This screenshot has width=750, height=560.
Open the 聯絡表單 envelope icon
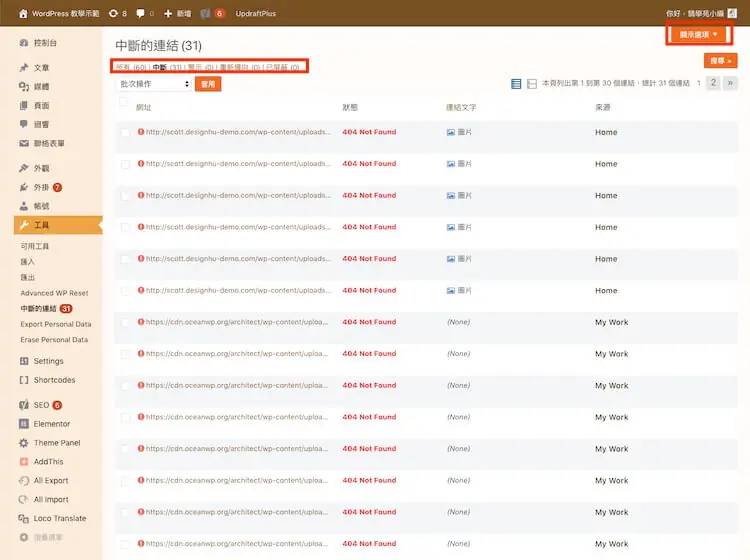coord(23,143)
